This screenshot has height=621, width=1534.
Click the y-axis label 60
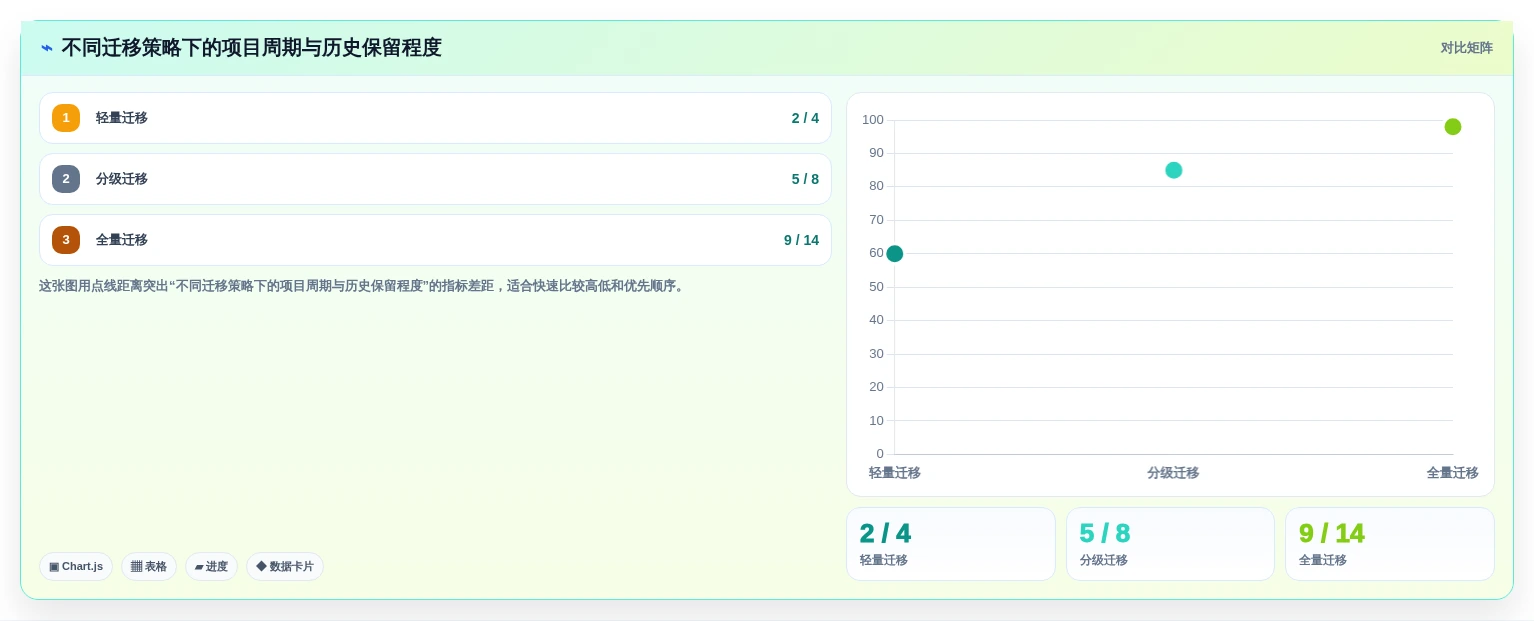(876, 253)
